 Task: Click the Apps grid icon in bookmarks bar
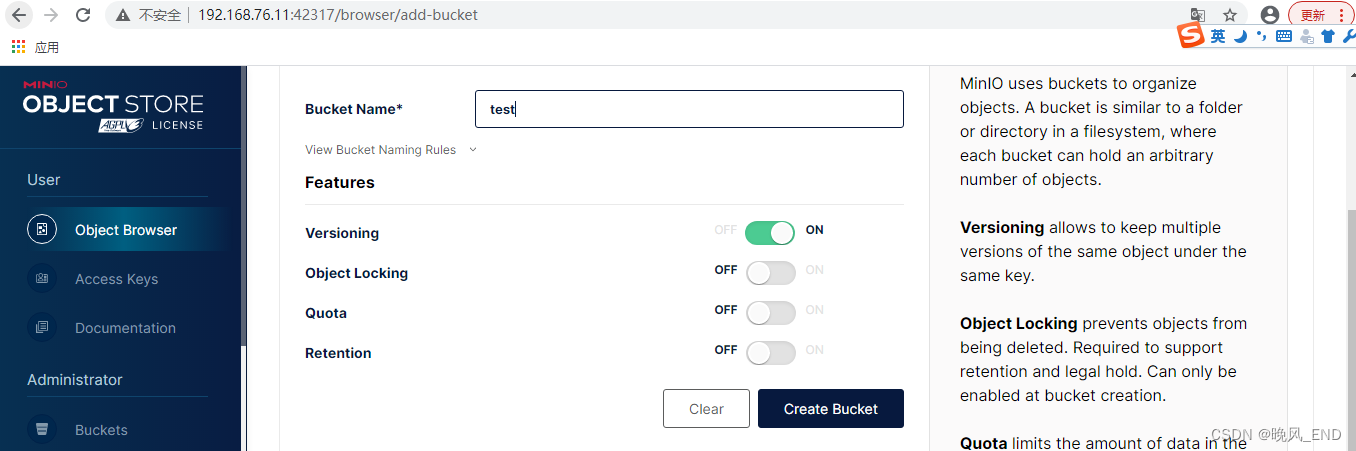(18, 46)
